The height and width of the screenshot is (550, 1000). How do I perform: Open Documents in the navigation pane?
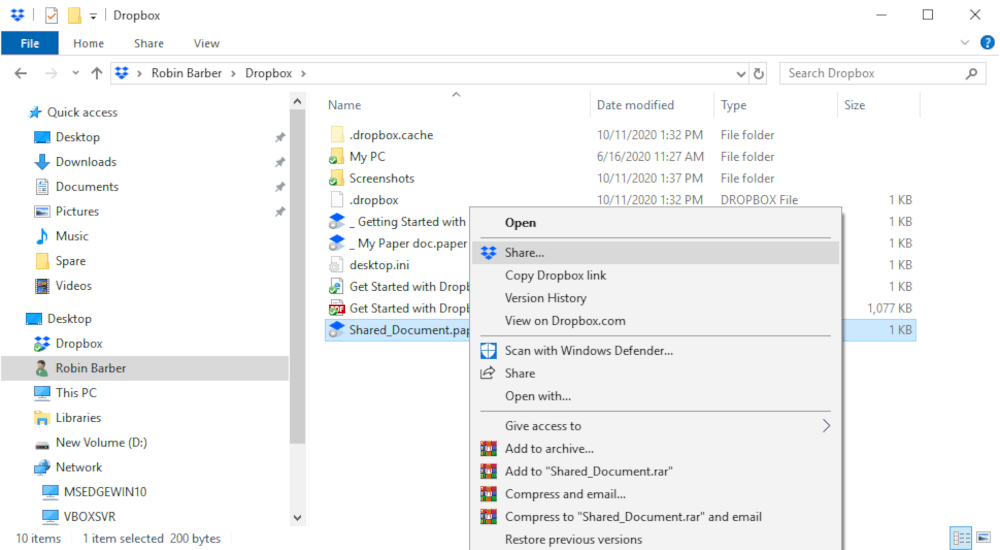87,187
